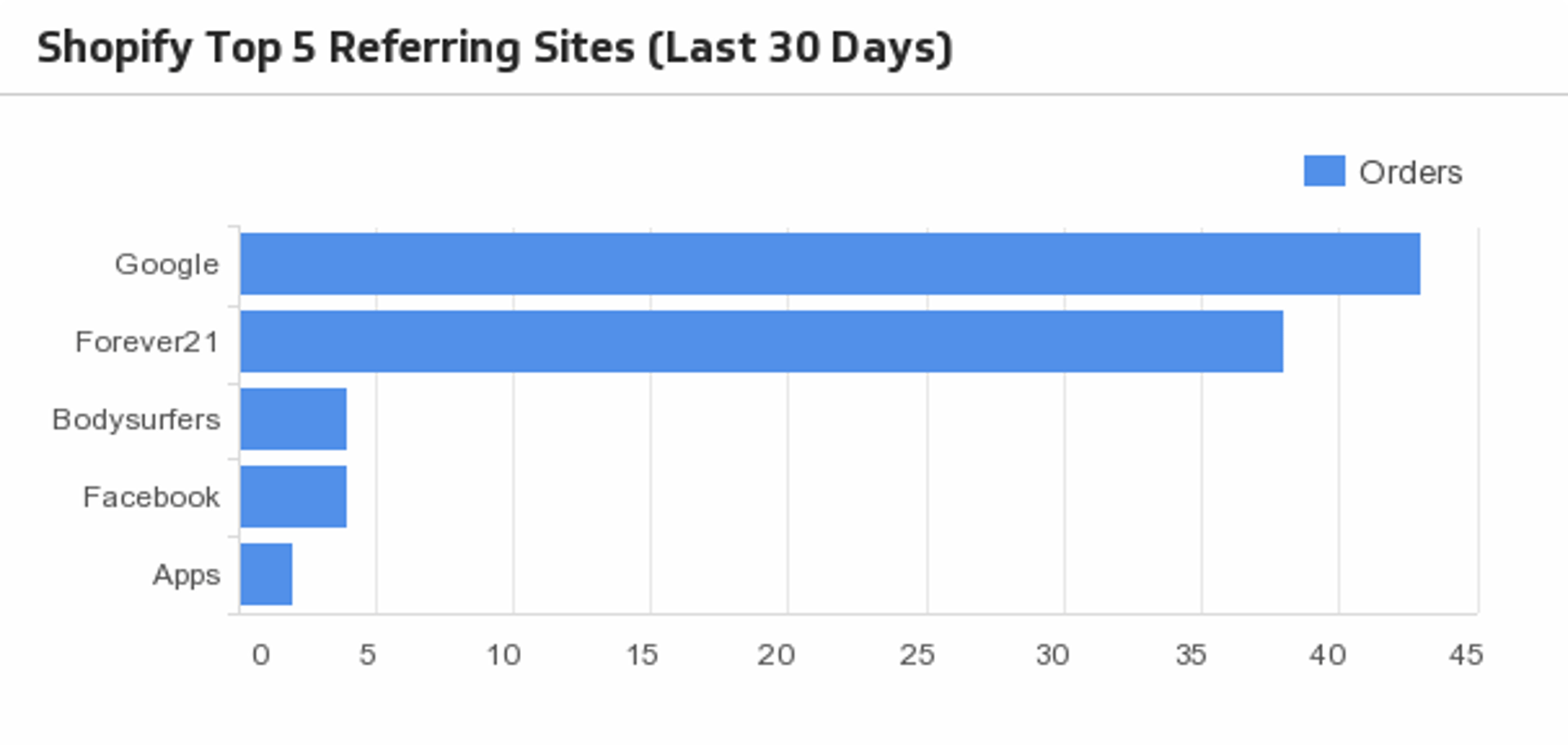The width and height of the screenshot is (1568, 745).
Task: Select the Google orders bar
Action: click(830, 264)
